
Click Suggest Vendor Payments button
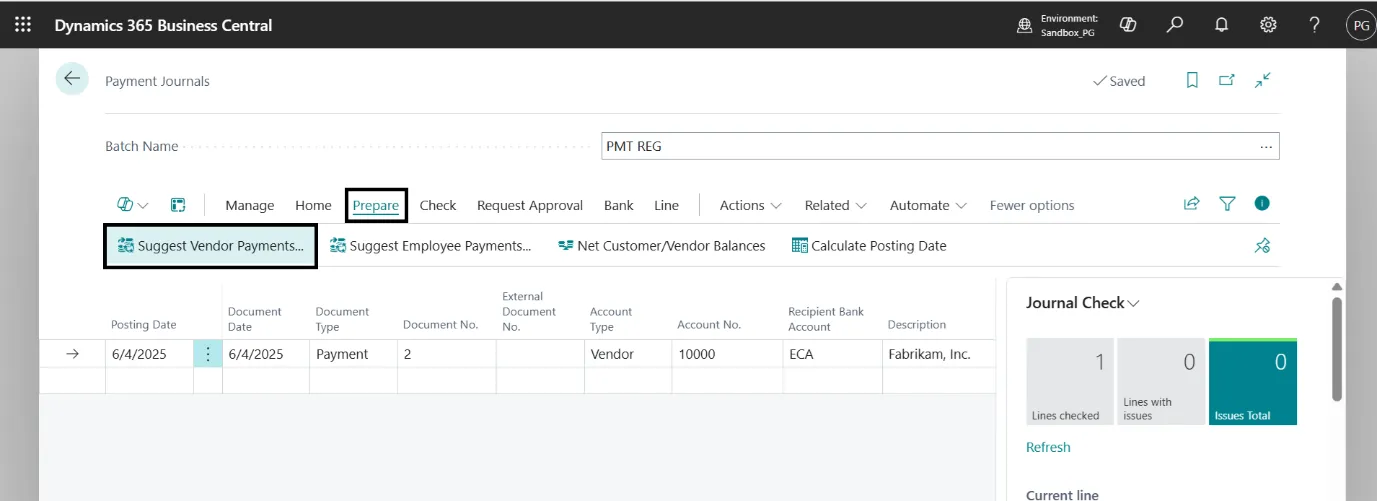coord(211,246)
